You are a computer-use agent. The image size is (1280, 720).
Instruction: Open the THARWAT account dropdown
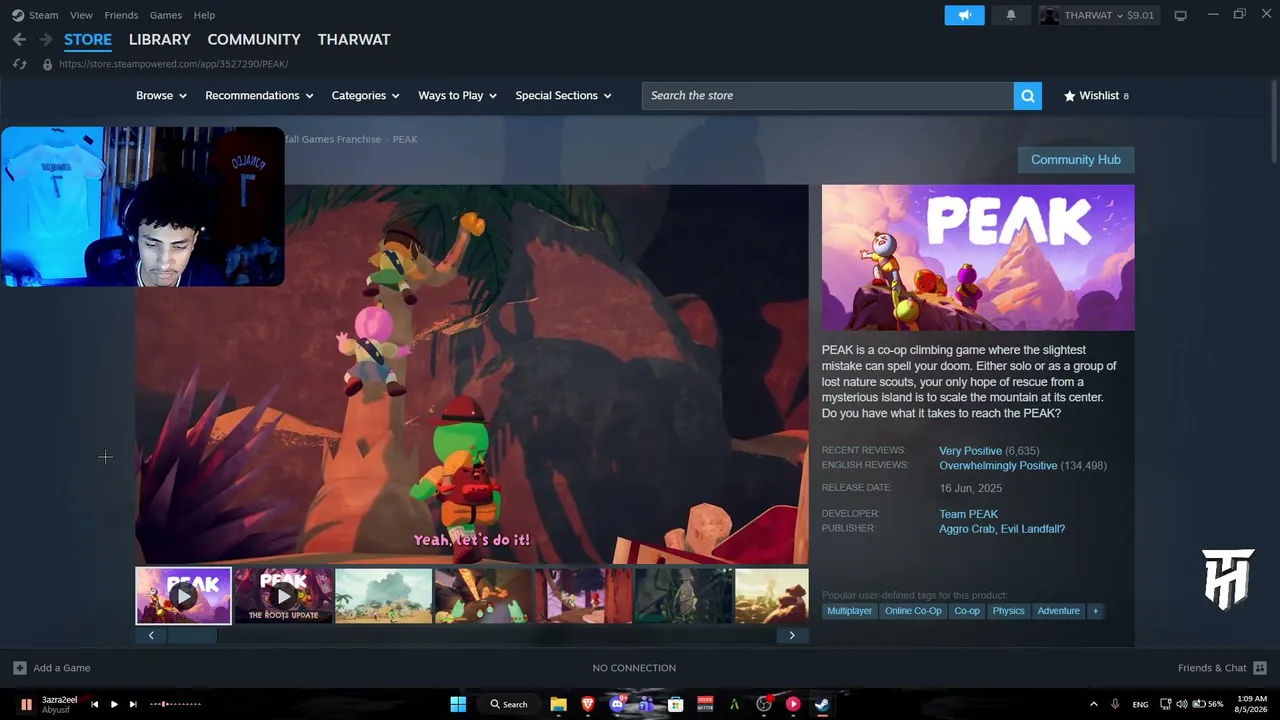[x=1098, y=15]
